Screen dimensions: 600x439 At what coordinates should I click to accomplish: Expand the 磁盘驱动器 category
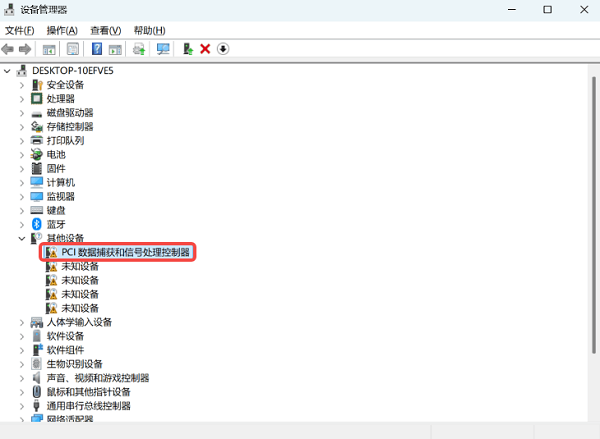[x=22, y=113]
